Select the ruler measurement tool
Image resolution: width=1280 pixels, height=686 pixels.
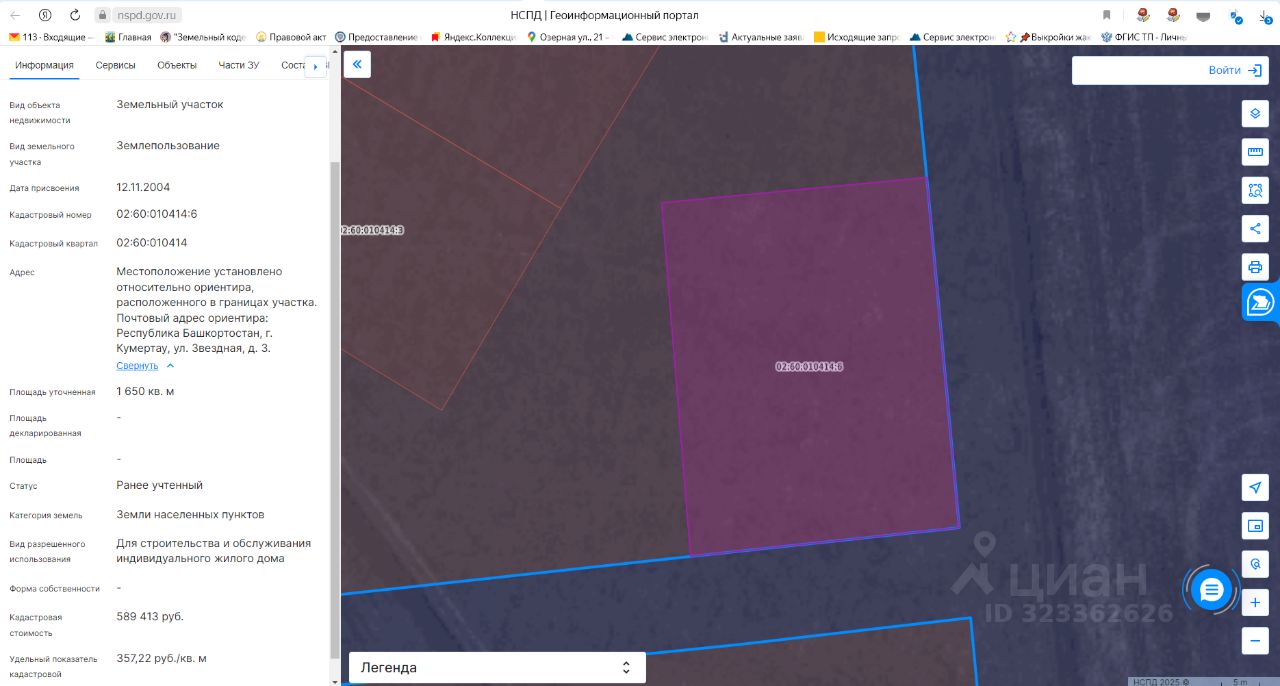click(1255, 152)
